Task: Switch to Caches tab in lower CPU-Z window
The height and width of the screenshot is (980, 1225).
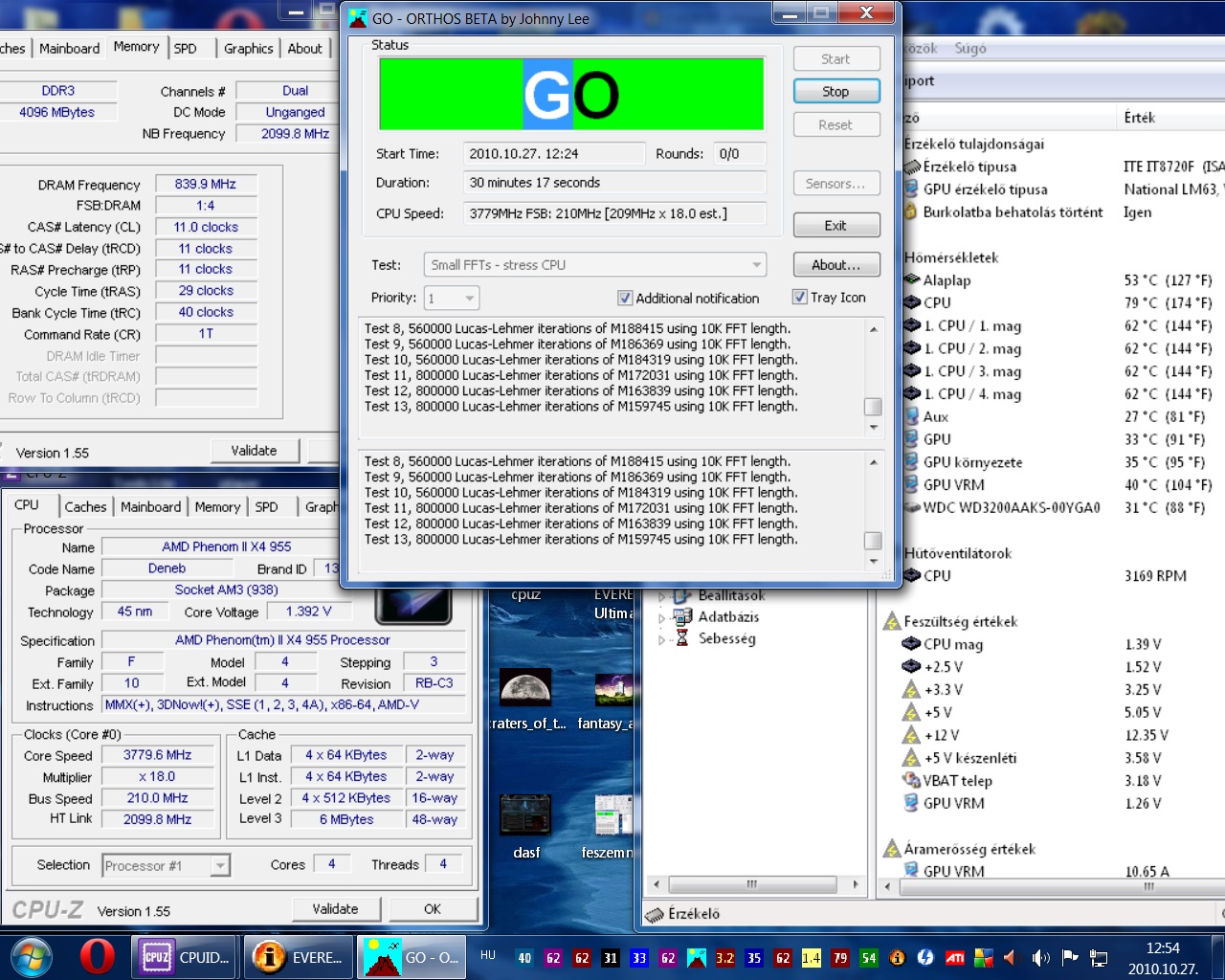Action: (x=85, y=507)
